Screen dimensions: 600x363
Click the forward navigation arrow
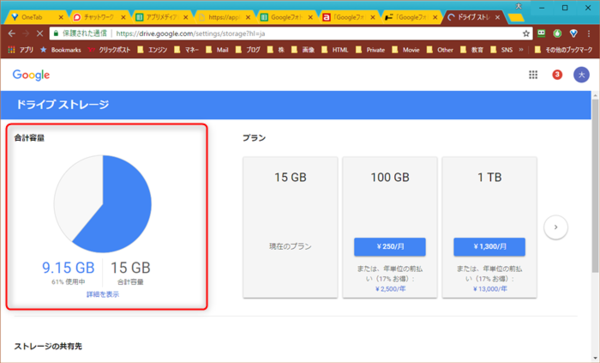tap(26, 34)
